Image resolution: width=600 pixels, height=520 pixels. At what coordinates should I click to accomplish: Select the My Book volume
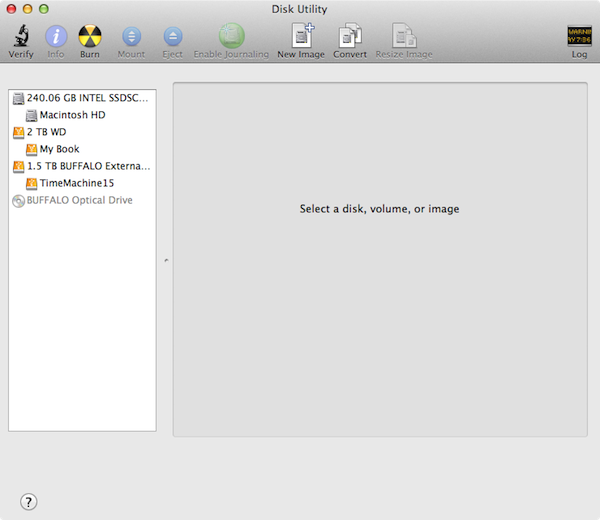click(82, 149)
